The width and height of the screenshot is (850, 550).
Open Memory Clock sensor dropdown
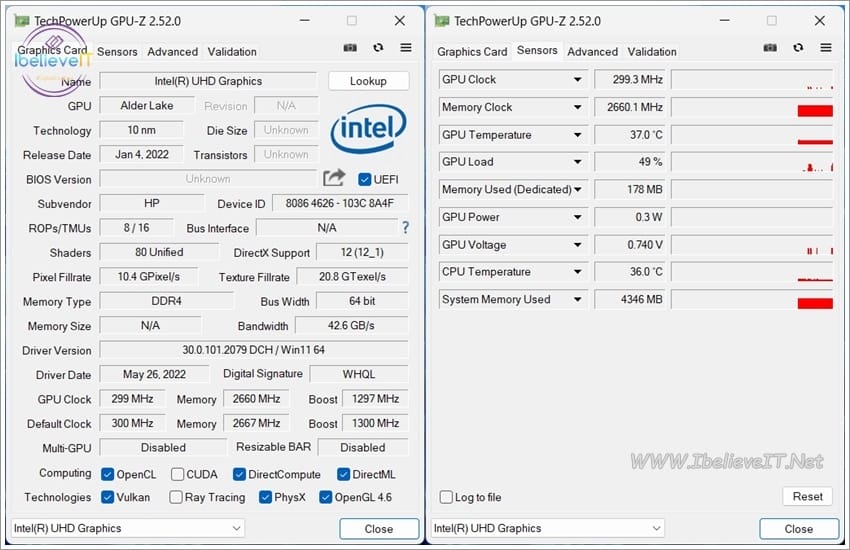578,107
